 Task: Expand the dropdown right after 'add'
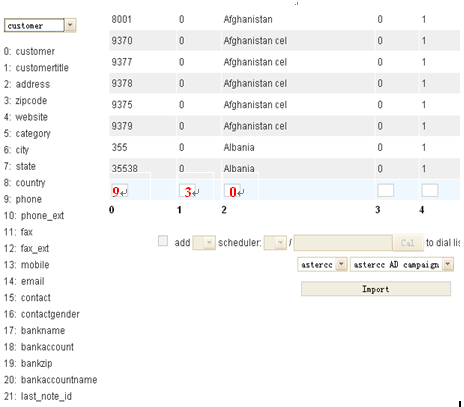tap(204, 243)
